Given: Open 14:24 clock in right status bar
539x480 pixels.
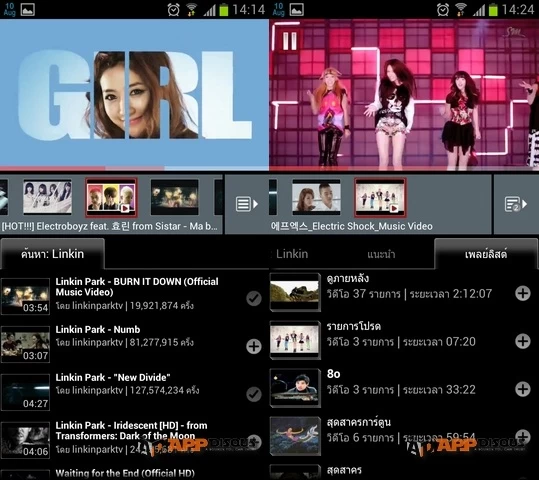Looking at the screenshot, I should pos(517,10).
